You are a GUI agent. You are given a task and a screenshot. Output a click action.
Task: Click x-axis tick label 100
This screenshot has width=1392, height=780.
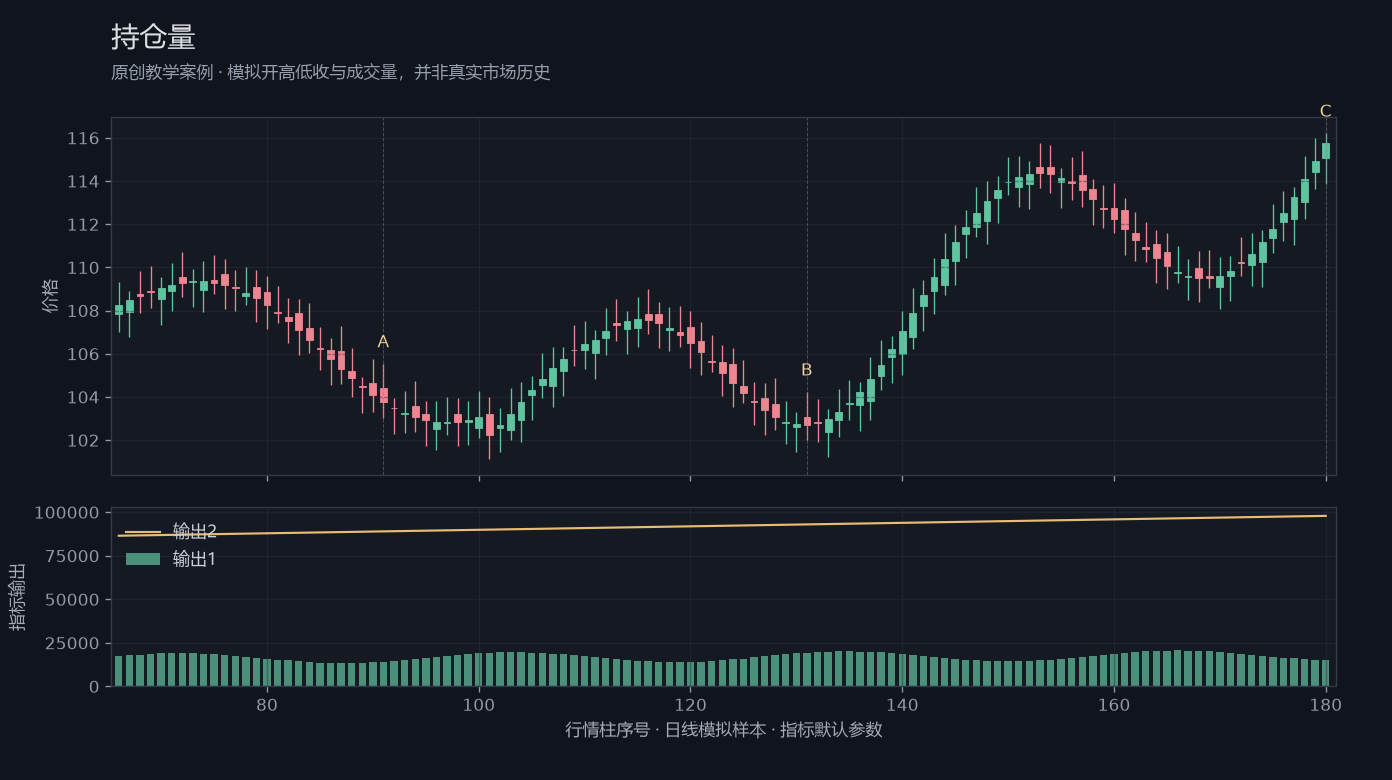point(479,704)
